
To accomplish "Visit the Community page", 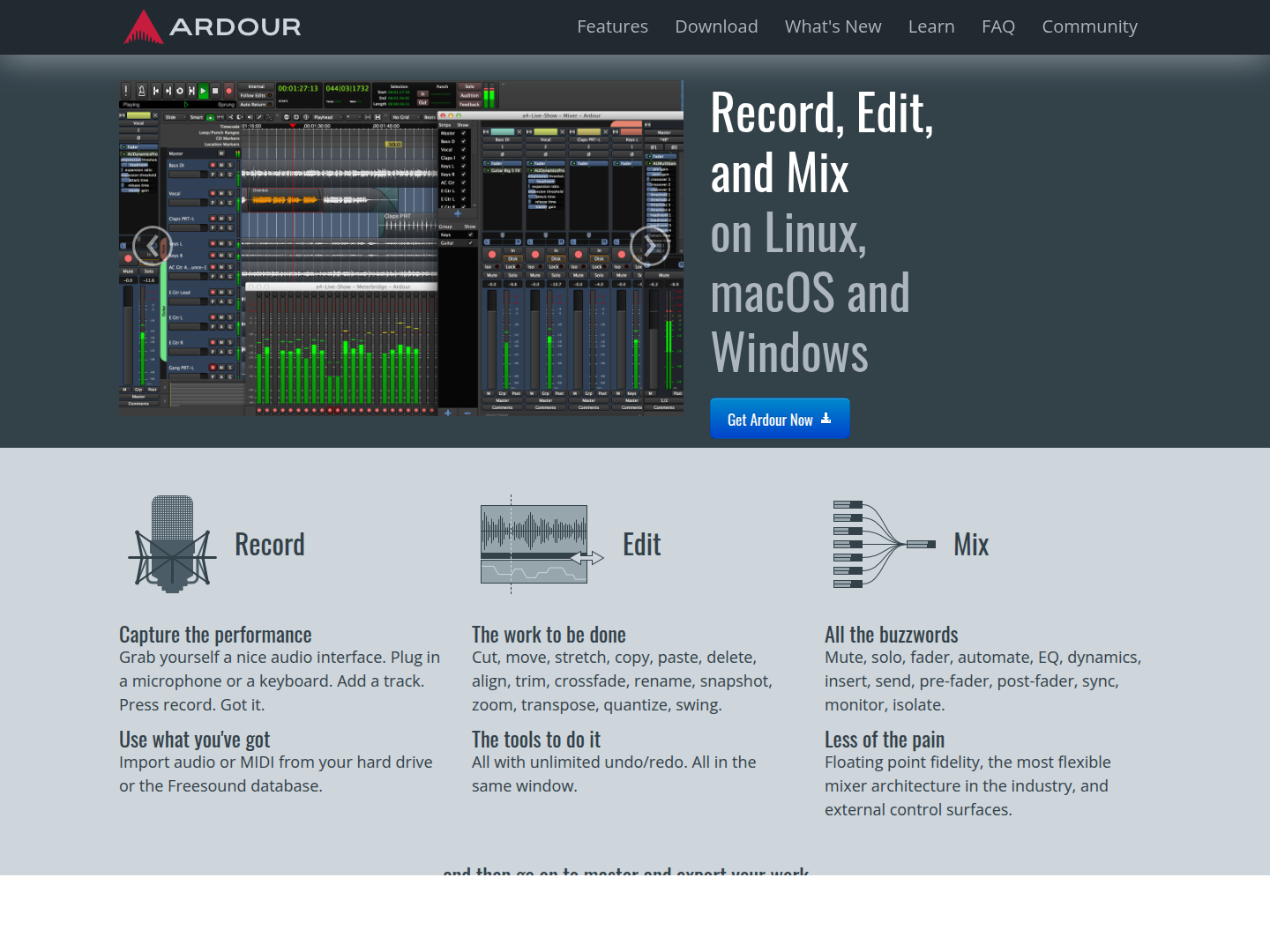I will [x=1089, y=26].
